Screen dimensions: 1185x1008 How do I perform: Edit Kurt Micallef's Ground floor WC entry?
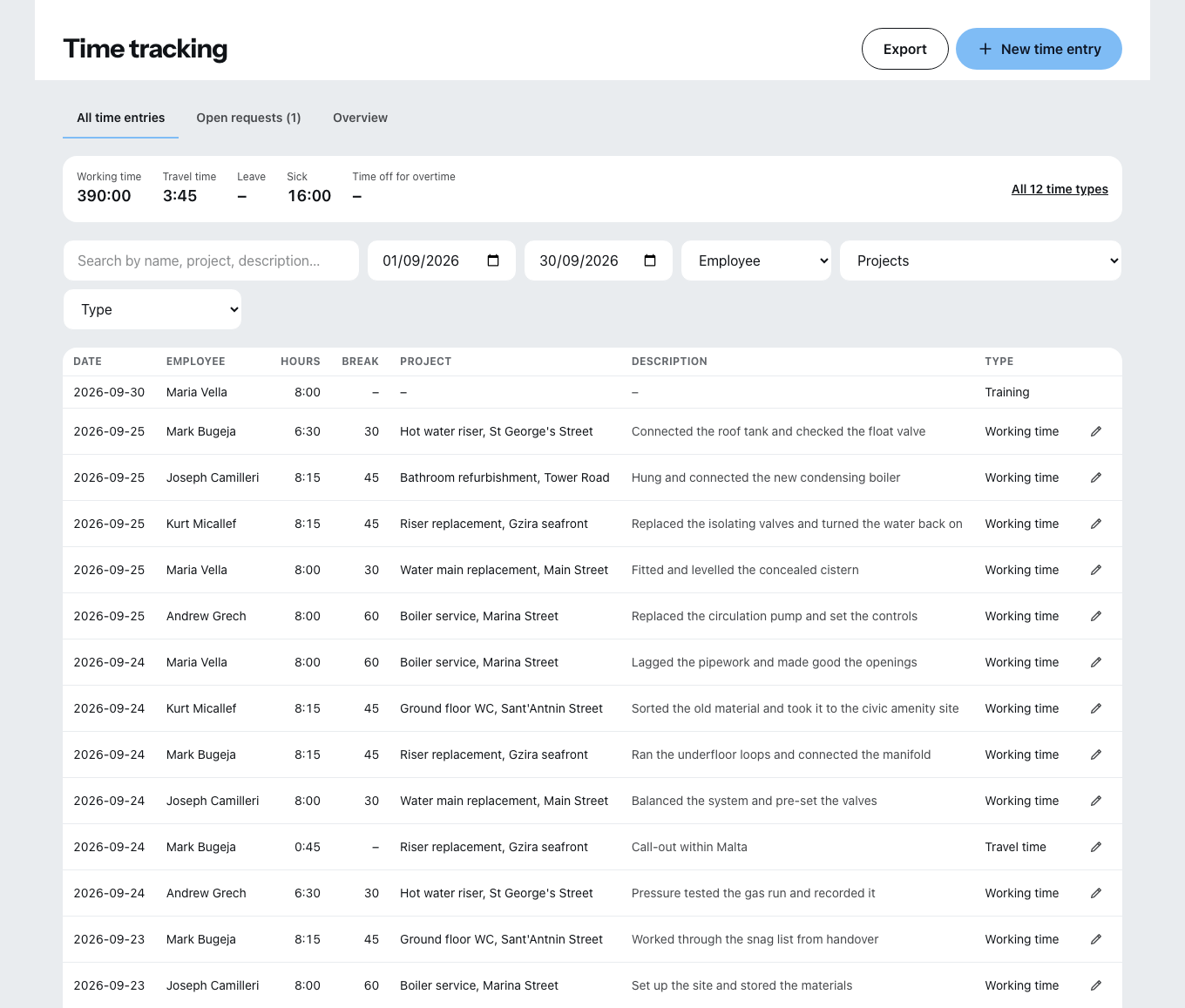click(1096, 708)
